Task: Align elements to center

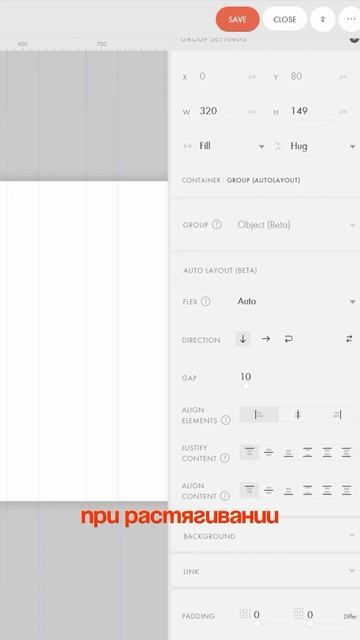Action: tap(298, 415)
